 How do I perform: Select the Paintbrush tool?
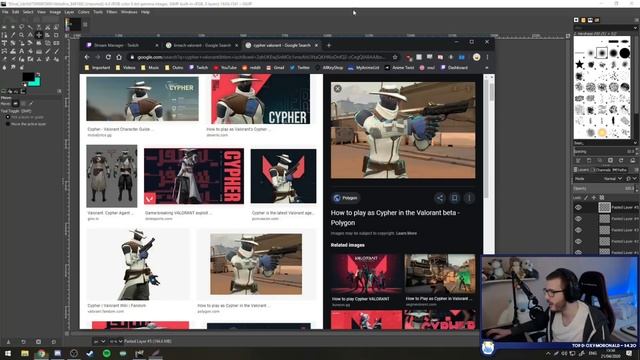[56, 51]
